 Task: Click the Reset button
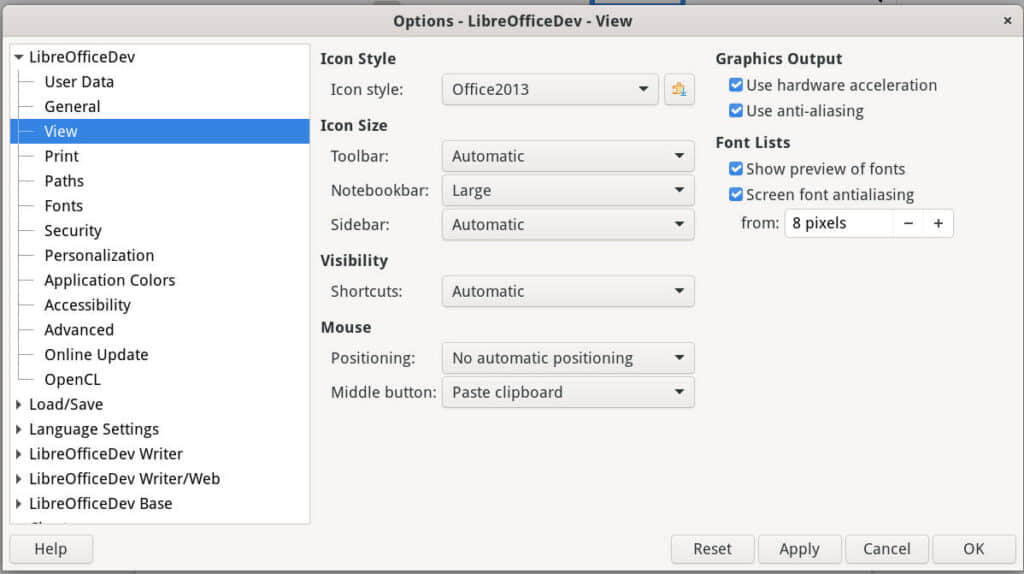click(712, 549)
